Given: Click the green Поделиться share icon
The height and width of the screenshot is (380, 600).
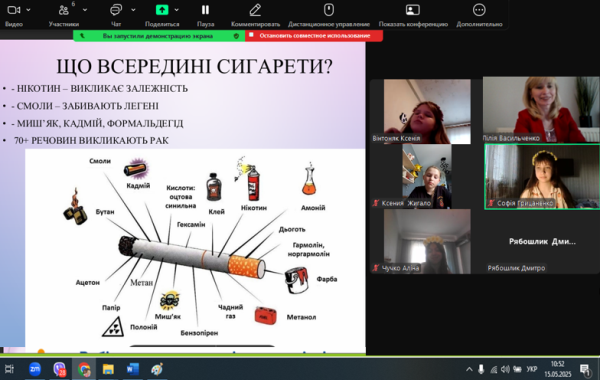Looking at the screenshot, I should [162, 10].
